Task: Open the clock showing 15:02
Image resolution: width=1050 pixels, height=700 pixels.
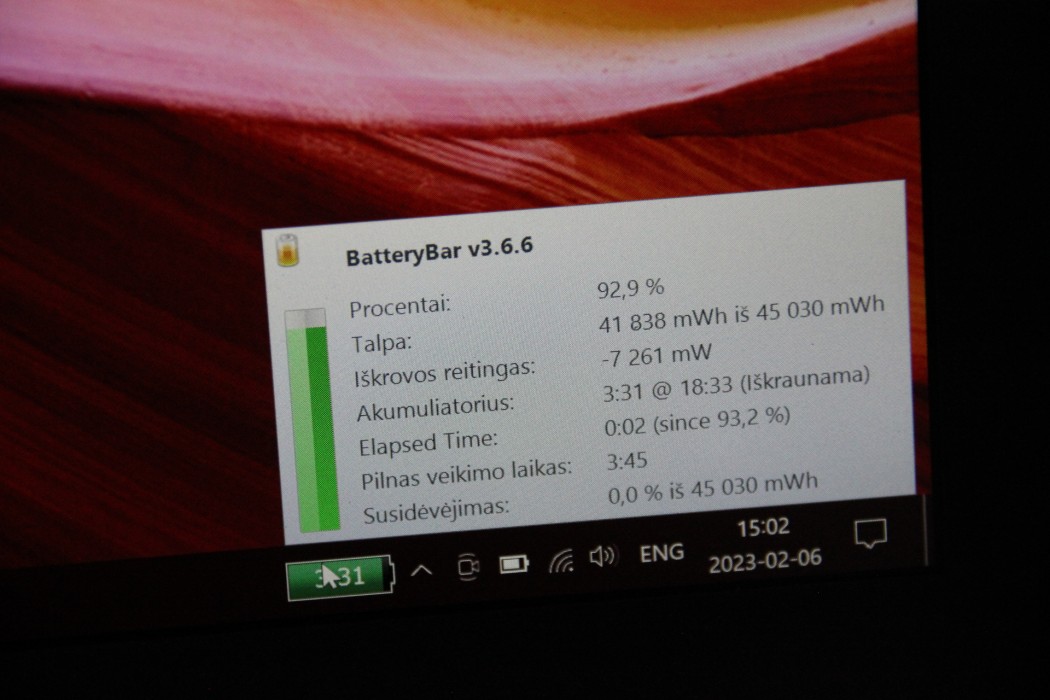Action: pyautogui.click(x=763, y=528)
